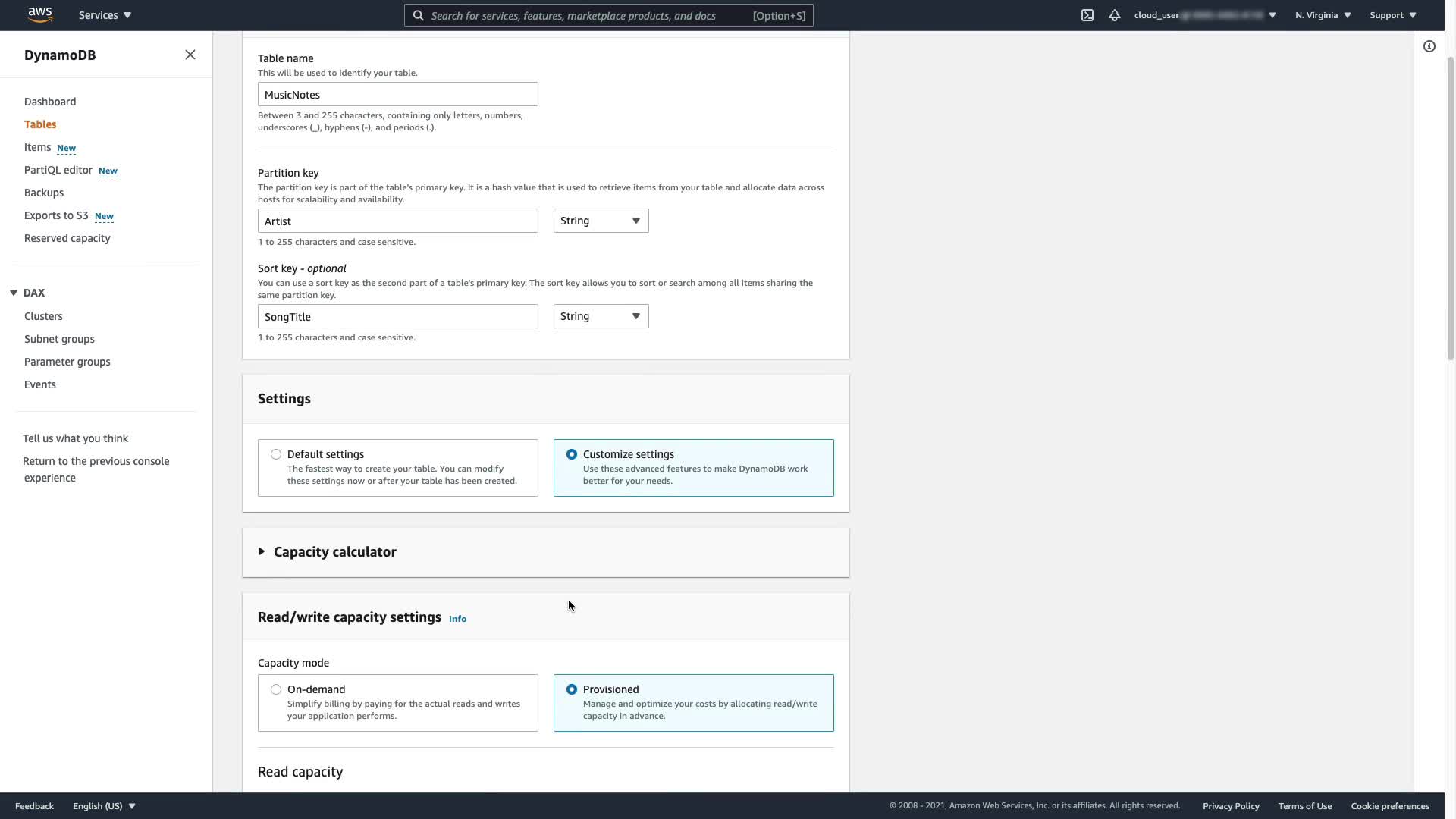This screenshot has height=819, width=1456.
Task: Open the Services menu
Action: tap(105, 15)
